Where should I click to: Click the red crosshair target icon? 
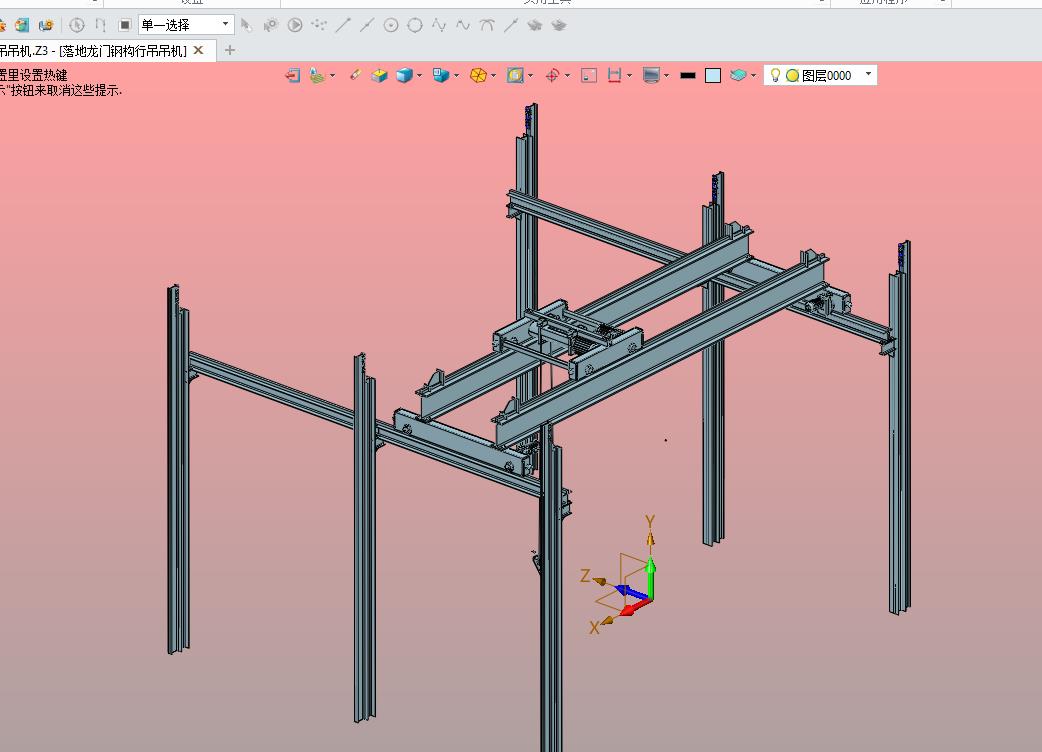[552, 75]
